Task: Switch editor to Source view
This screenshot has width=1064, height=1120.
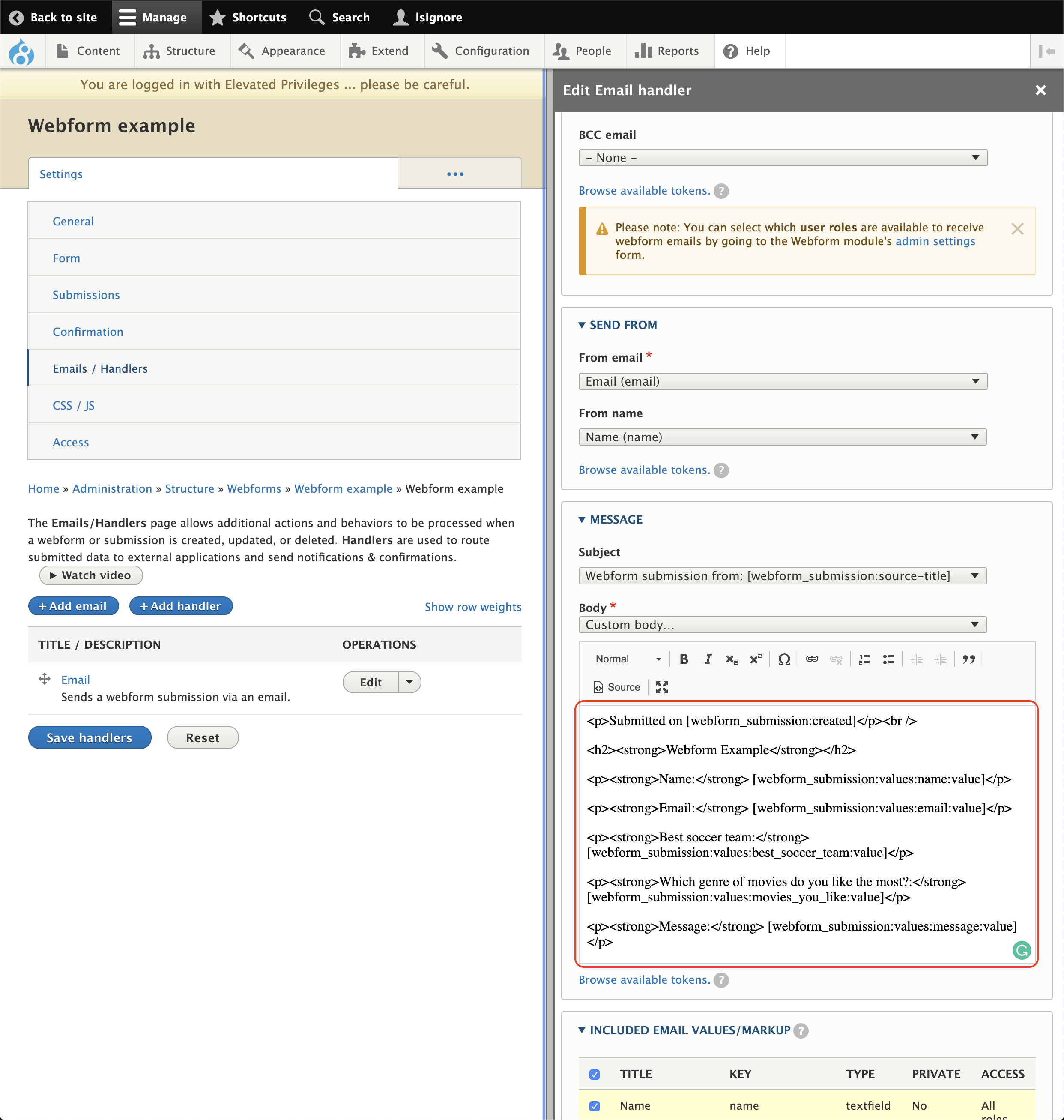Action: coord(616,687)
